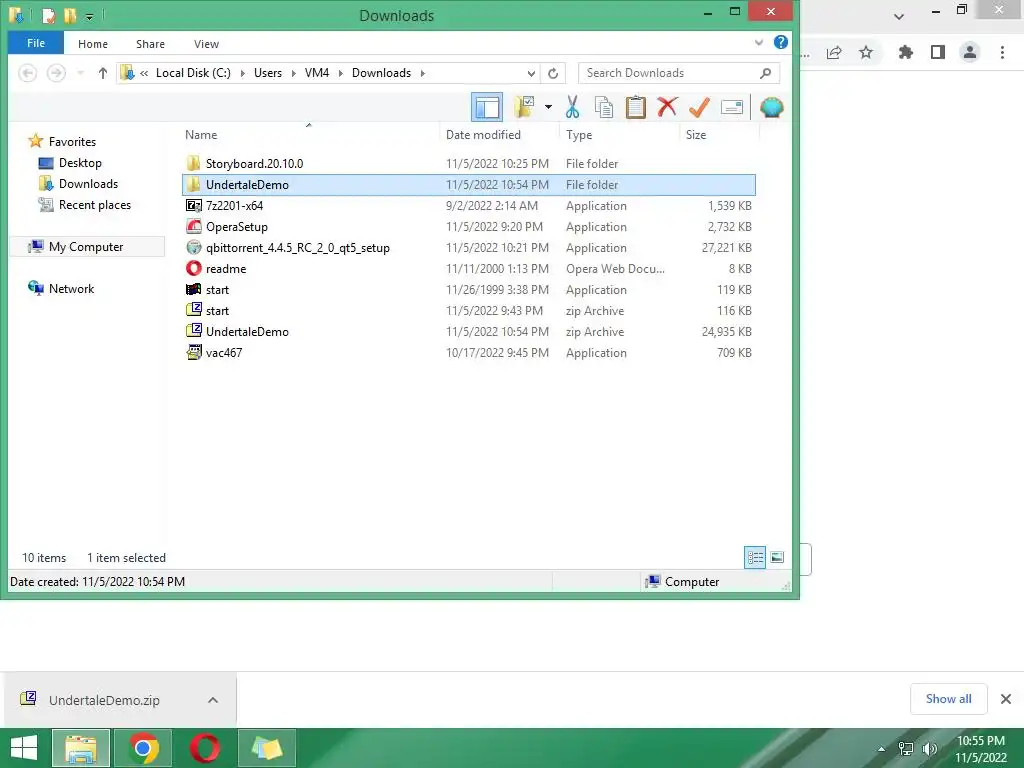Screen dimensions: 1024x768
Task: Click the Cut scissors icon
Action: 573,107
